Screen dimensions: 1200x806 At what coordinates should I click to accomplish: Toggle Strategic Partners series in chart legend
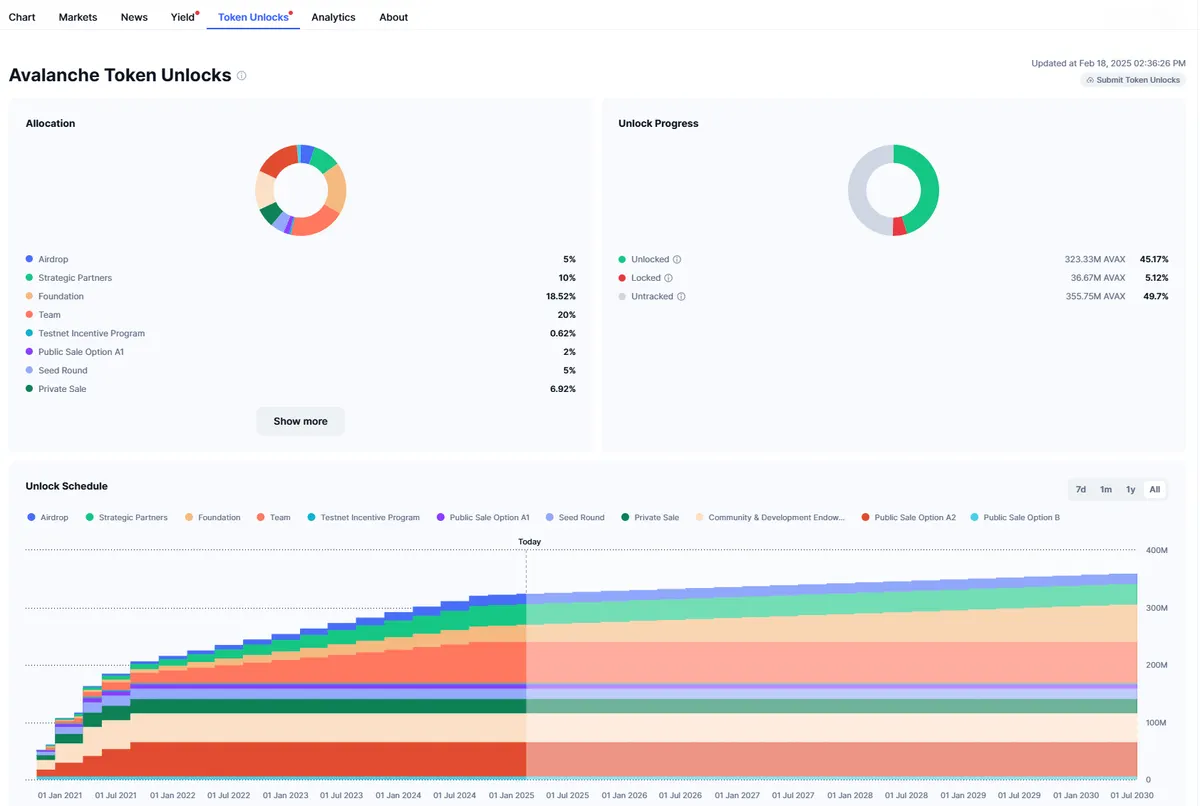(x=126, y=518)
